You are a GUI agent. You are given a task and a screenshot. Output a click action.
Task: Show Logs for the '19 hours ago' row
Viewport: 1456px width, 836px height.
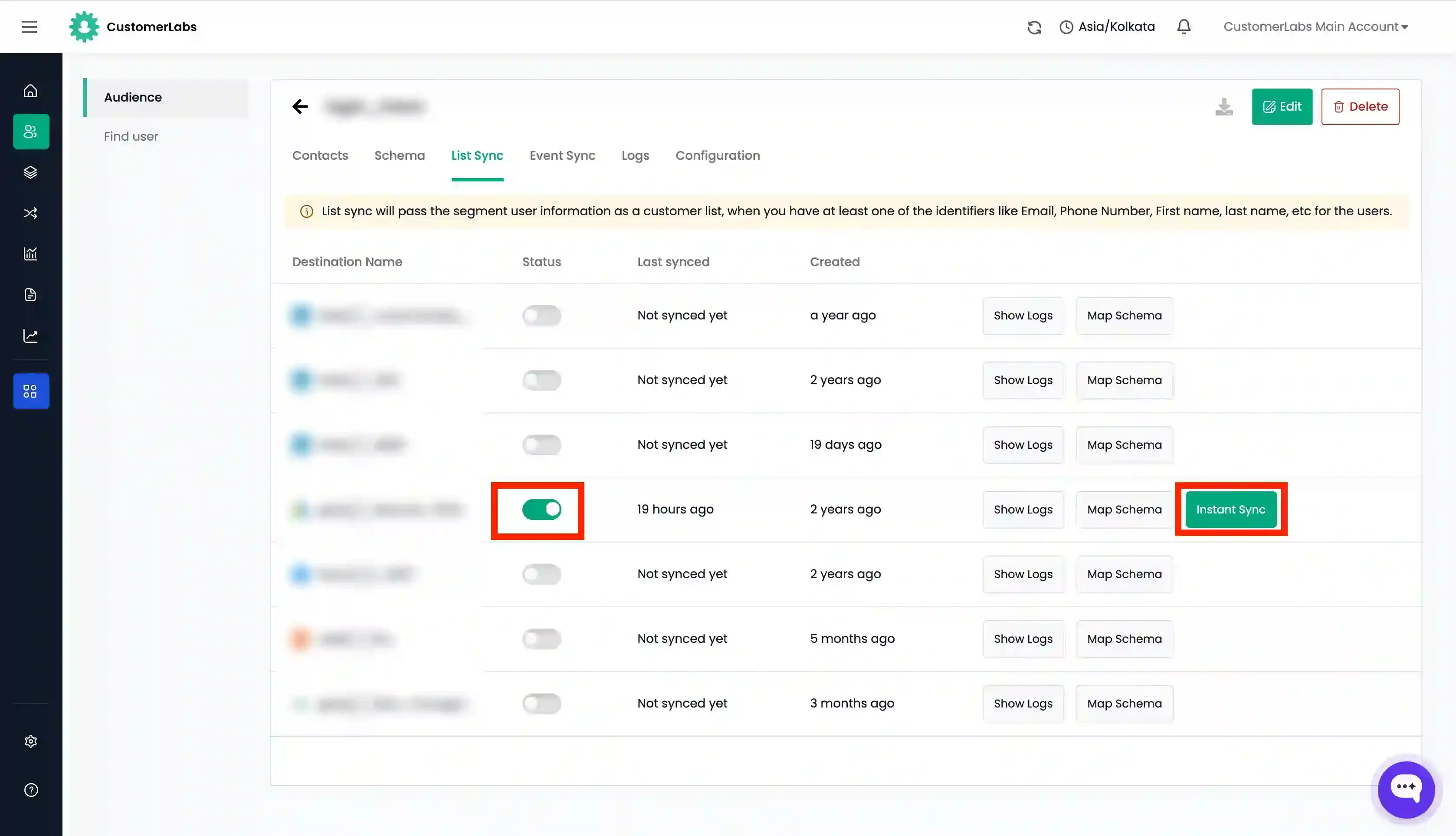point(1023,509)
